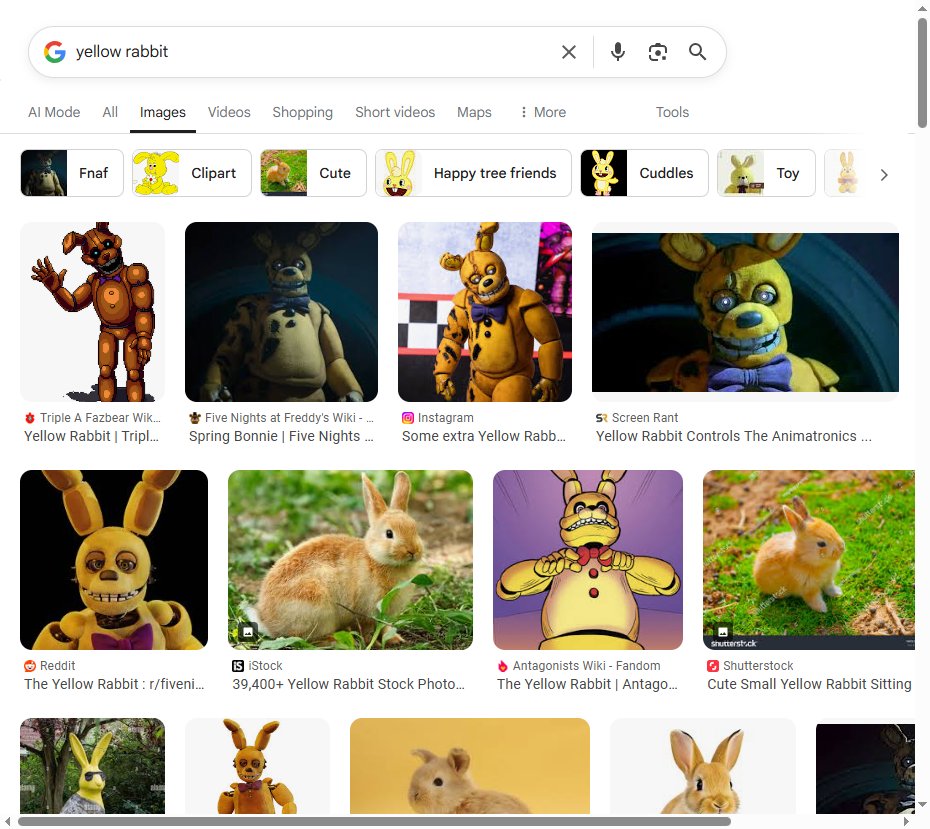Clear the search box with the X icon
Viewport: 930px width, 829px height.
(568, 52)
